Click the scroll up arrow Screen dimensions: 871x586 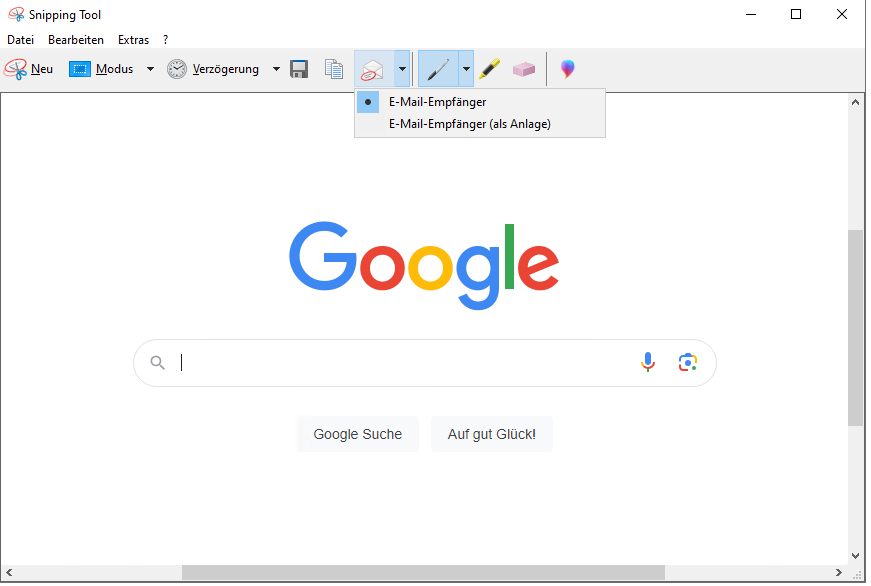[855, 102]
